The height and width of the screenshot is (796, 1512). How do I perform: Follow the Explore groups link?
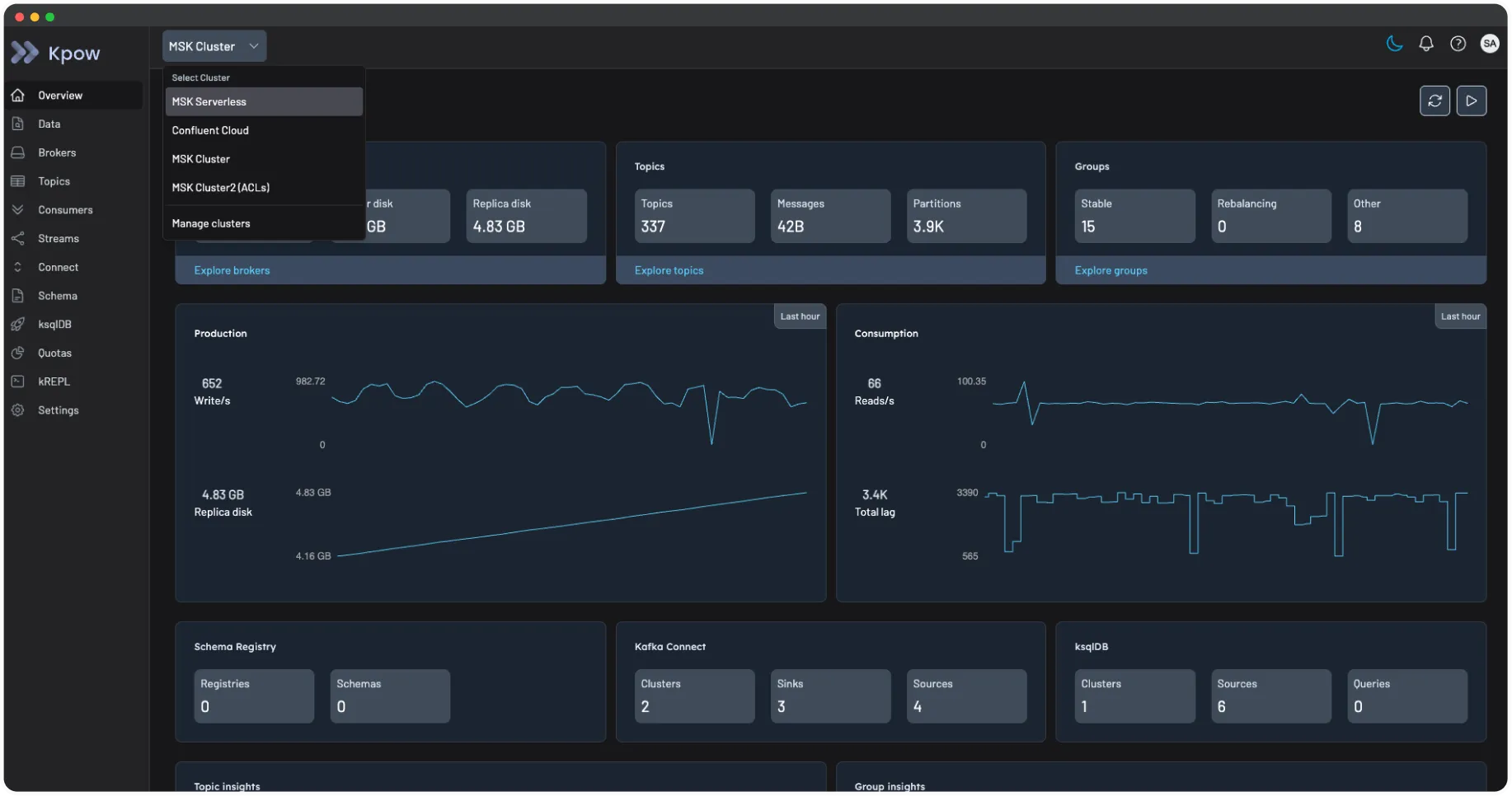(x=1111, y=270)
